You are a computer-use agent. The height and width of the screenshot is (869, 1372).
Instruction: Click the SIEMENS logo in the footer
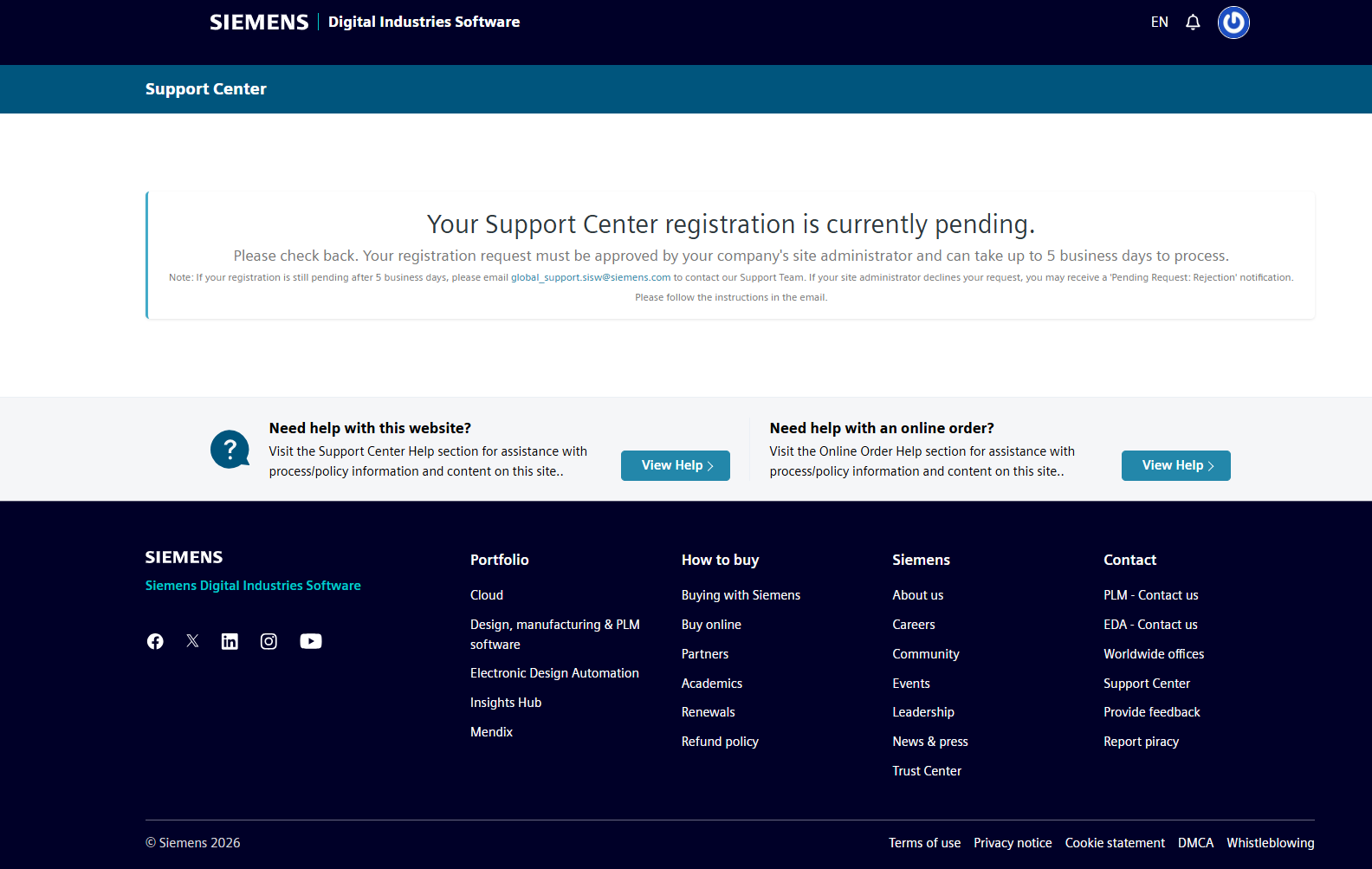[x=184, y=557]
